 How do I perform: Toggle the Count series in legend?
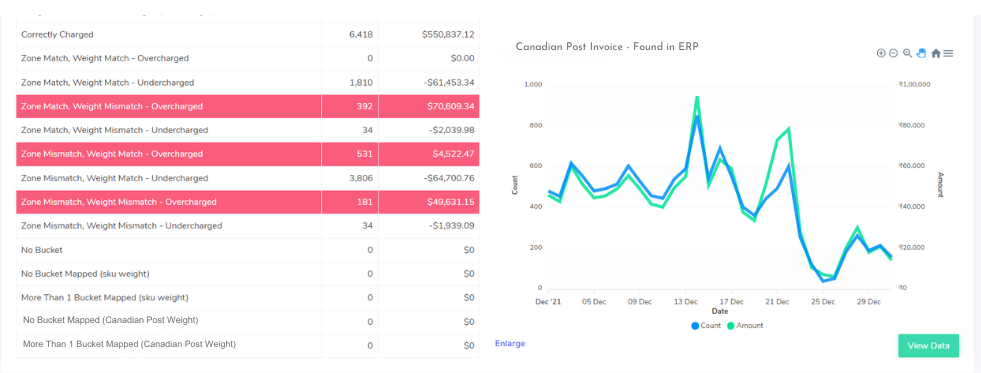pyautogui.click(x=706, y=325)
